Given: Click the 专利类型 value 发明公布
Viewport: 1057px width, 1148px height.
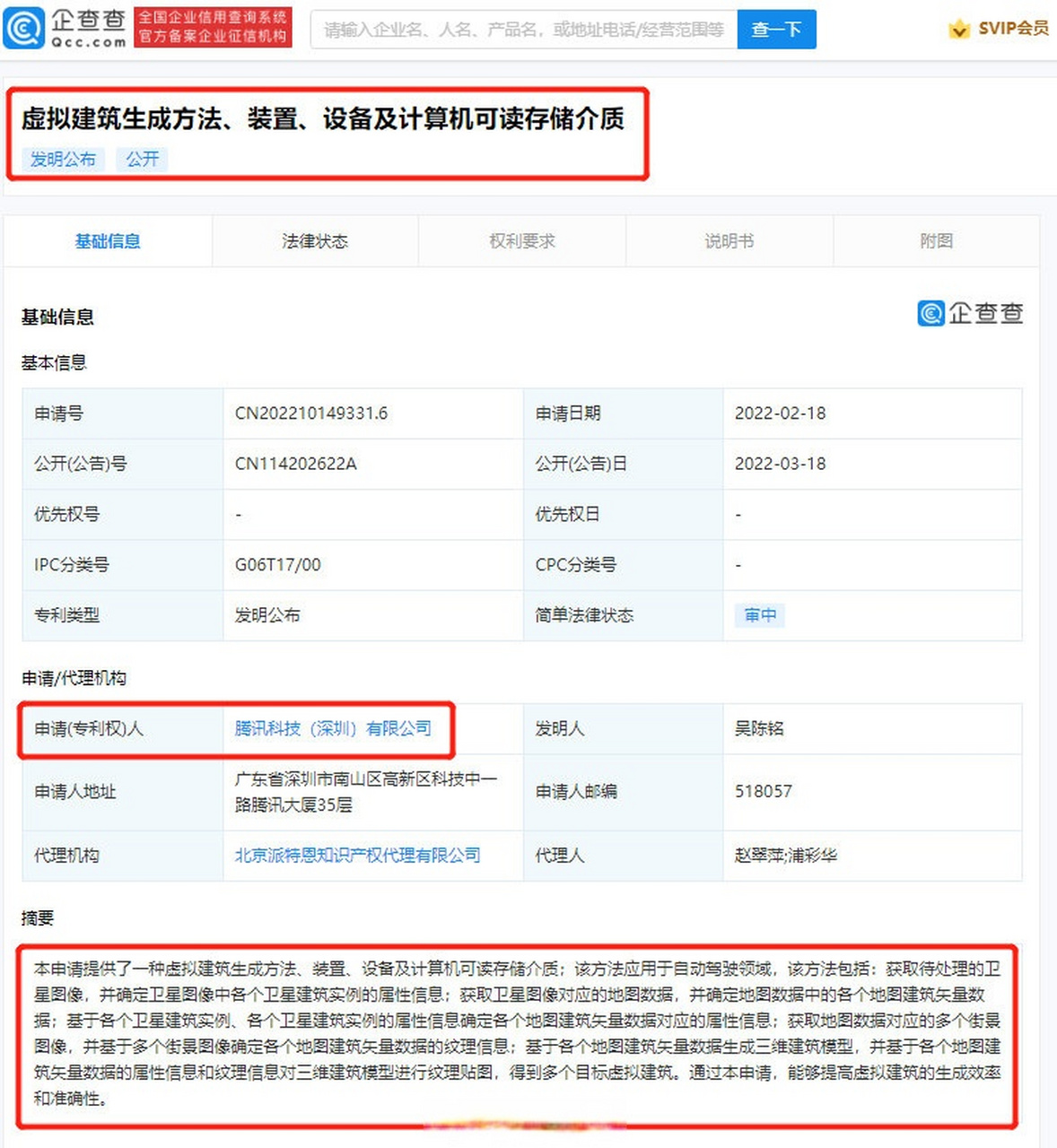Looking at the screenshot, I should pos(267,615).
